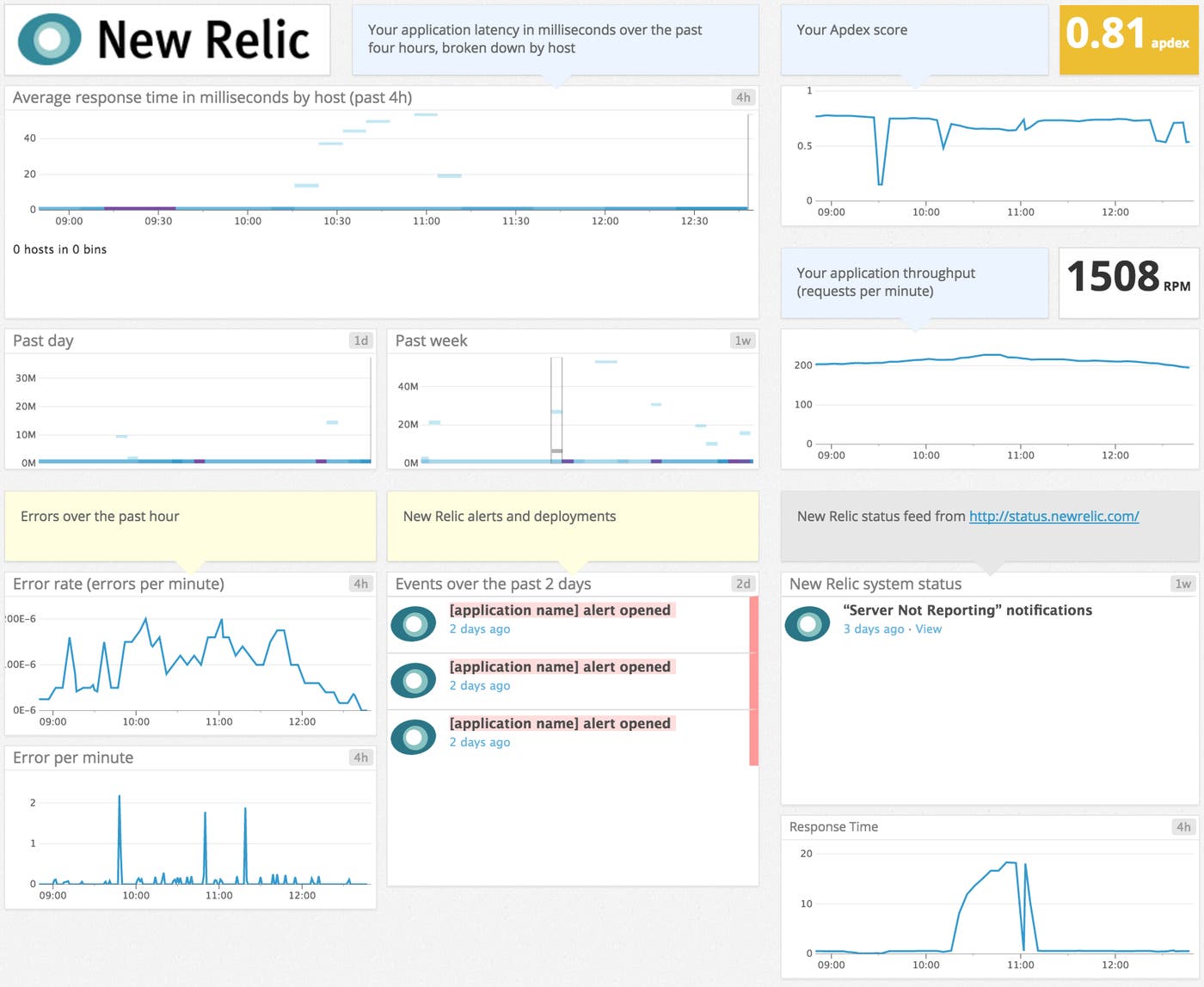This screenshot has height=987, width=1204.
Task: Open the second '[application name] alert opened' event
Action: point(560,666)
